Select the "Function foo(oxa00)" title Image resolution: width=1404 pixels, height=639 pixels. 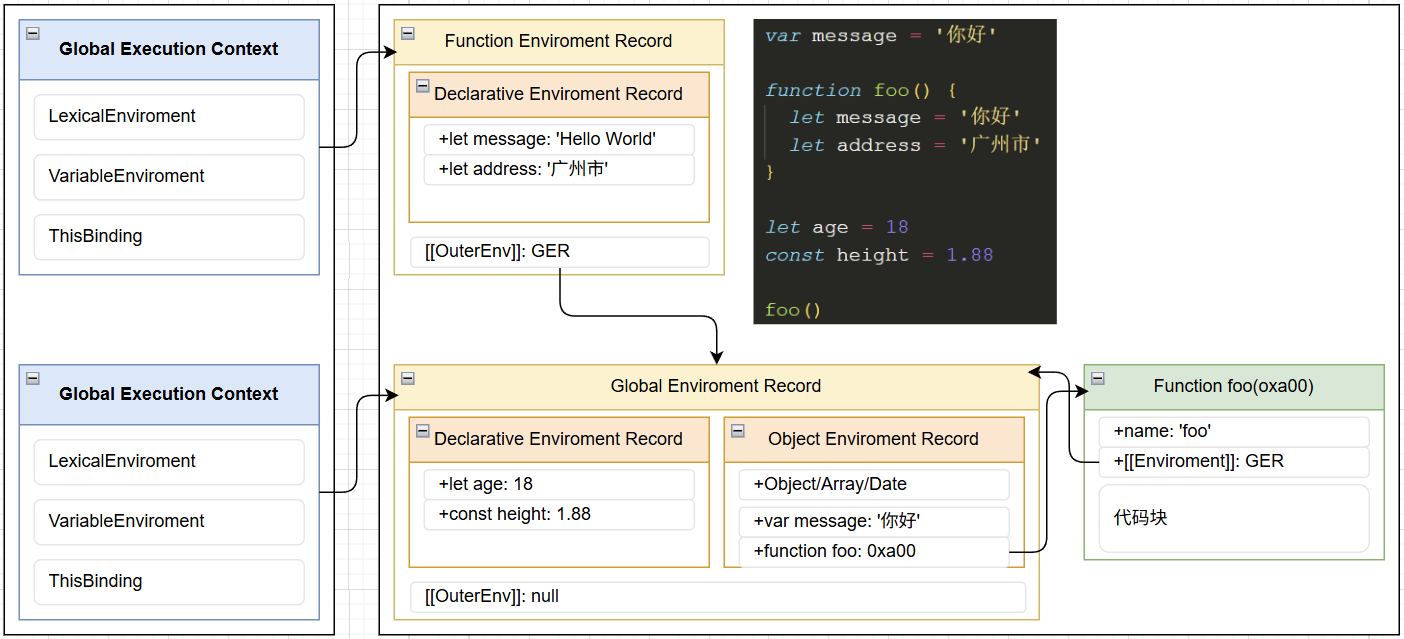(1234, 386)
